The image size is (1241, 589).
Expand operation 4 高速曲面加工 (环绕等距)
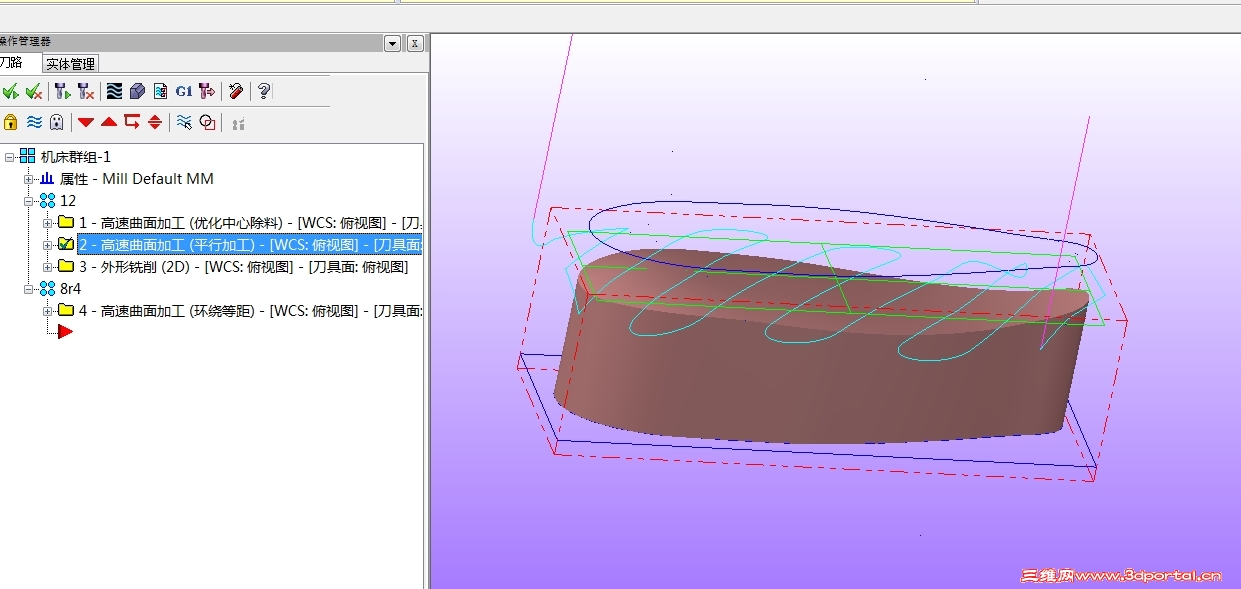pyautogui.click(x=47, y=311)
